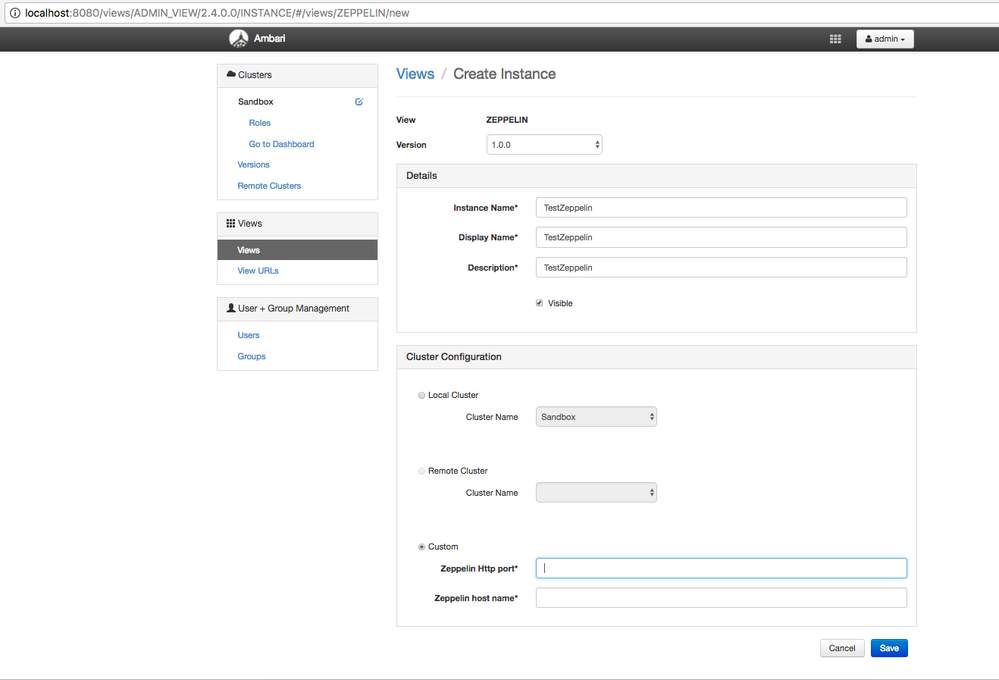The height and width of the screenshot is (680, 999).
Task: Open the views grid icon in header
Action: [x=835, y=39]
